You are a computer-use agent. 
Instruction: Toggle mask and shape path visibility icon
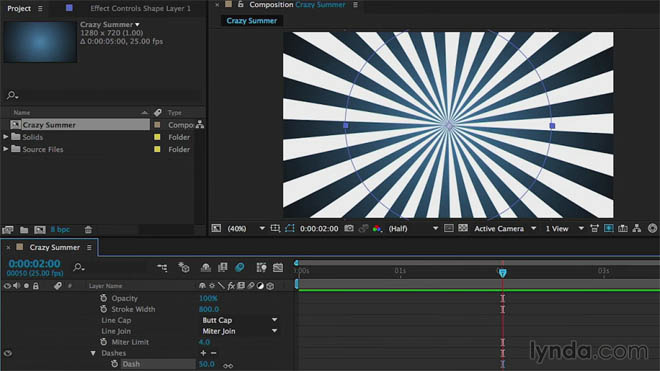[x=290, y=228]
